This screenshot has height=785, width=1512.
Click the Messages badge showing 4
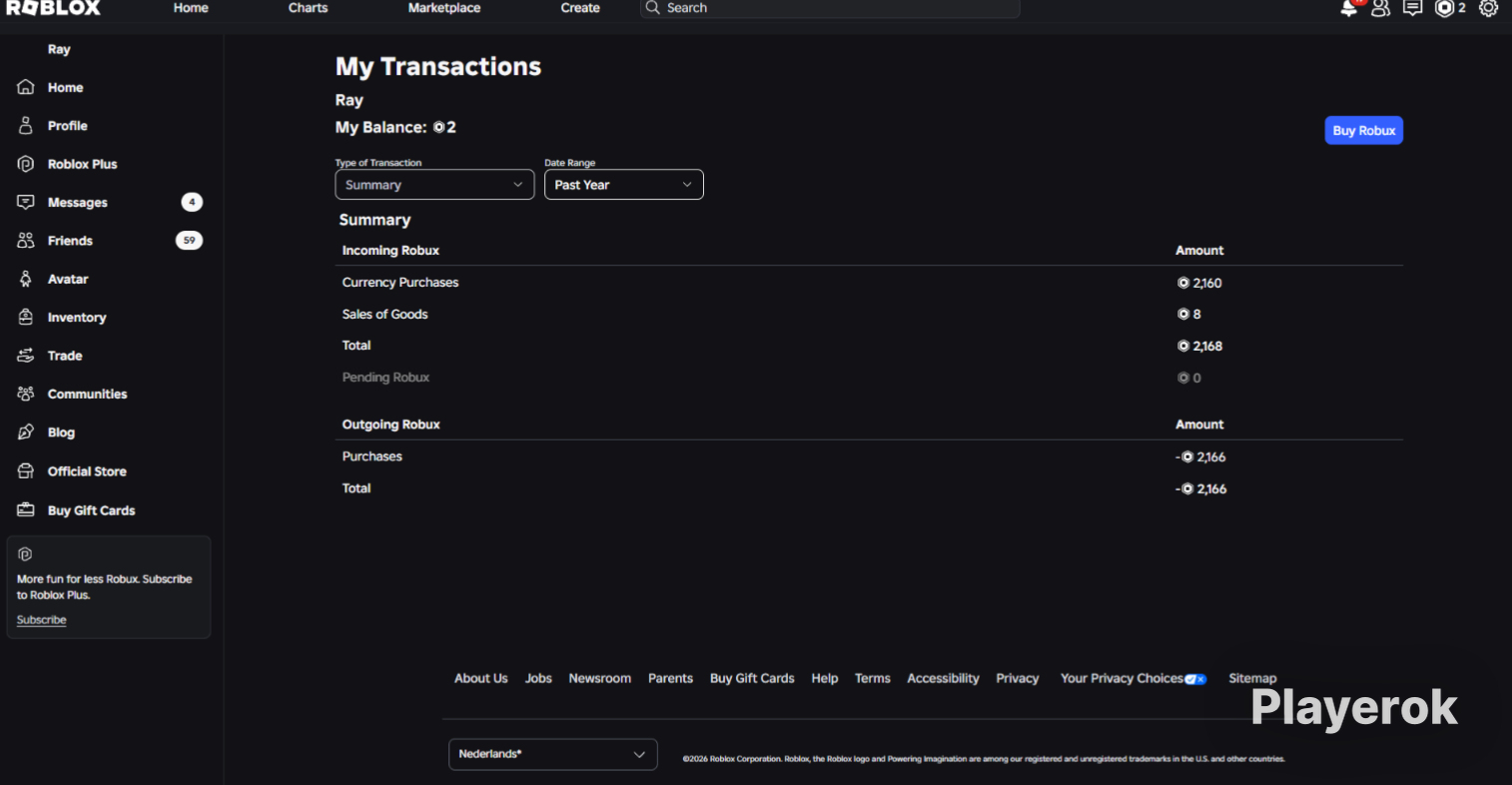(x=192, y=202)
